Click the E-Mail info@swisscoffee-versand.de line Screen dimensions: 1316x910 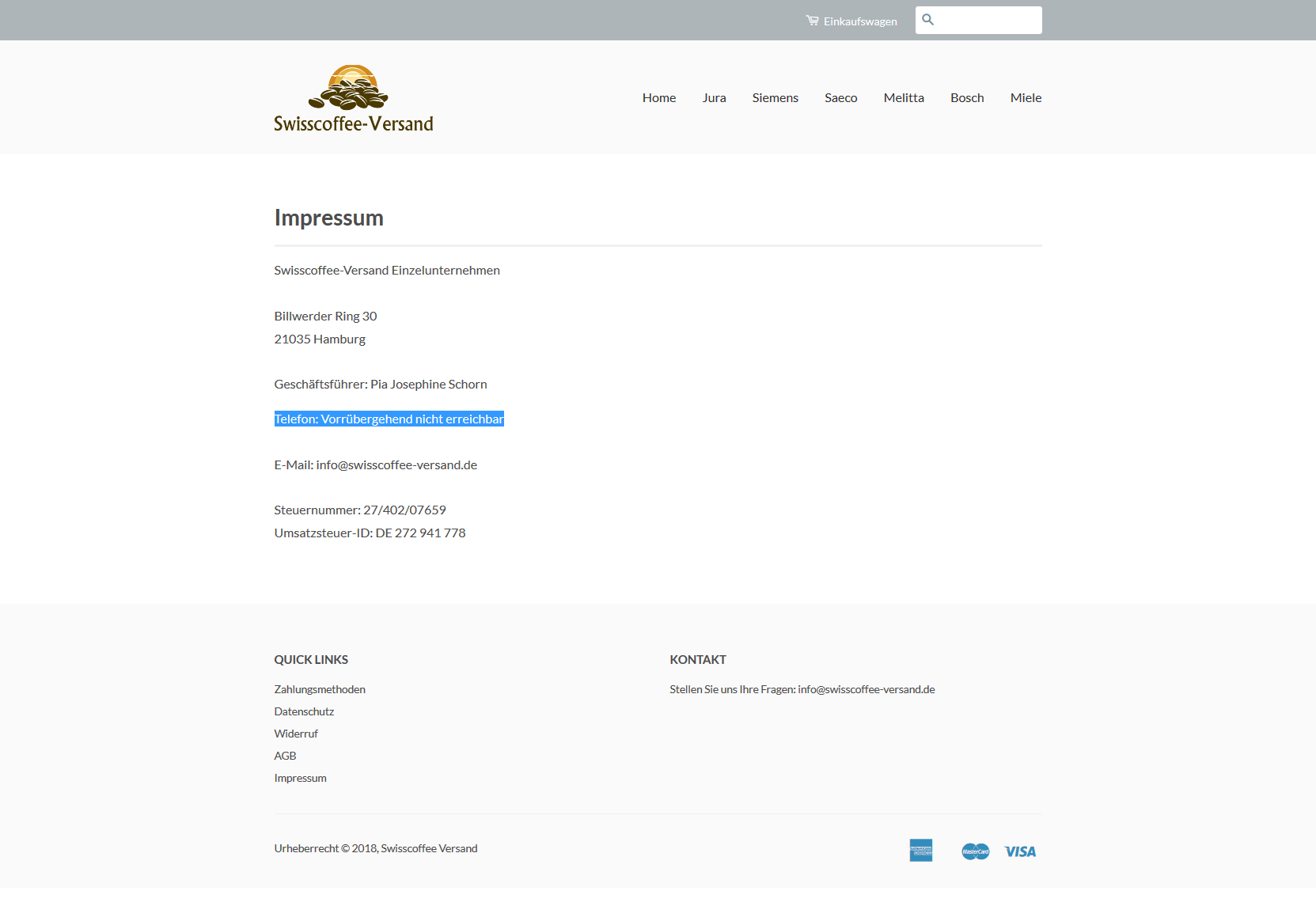(x=376, y=465)
